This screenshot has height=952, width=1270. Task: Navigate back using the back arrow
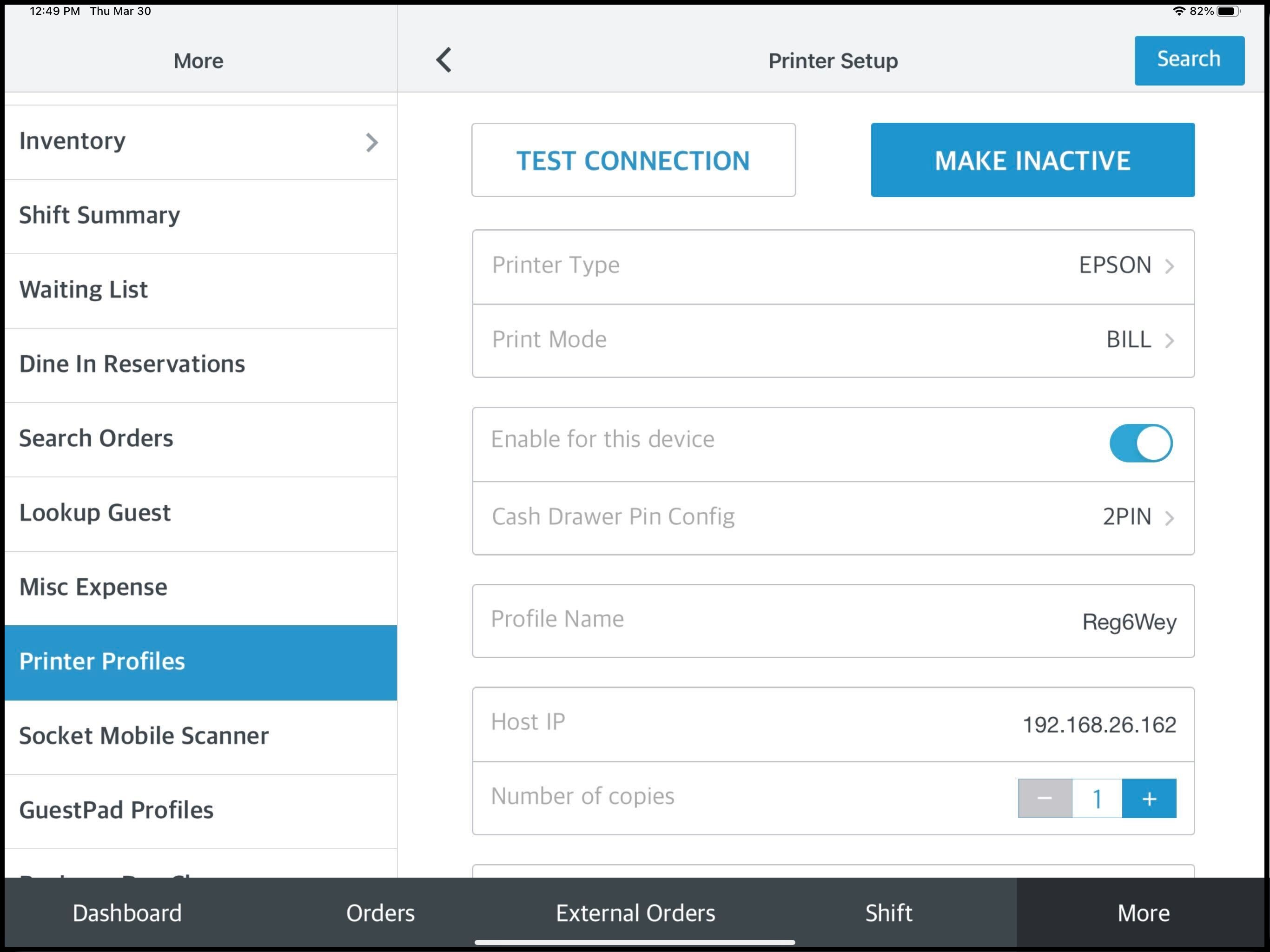443,59
